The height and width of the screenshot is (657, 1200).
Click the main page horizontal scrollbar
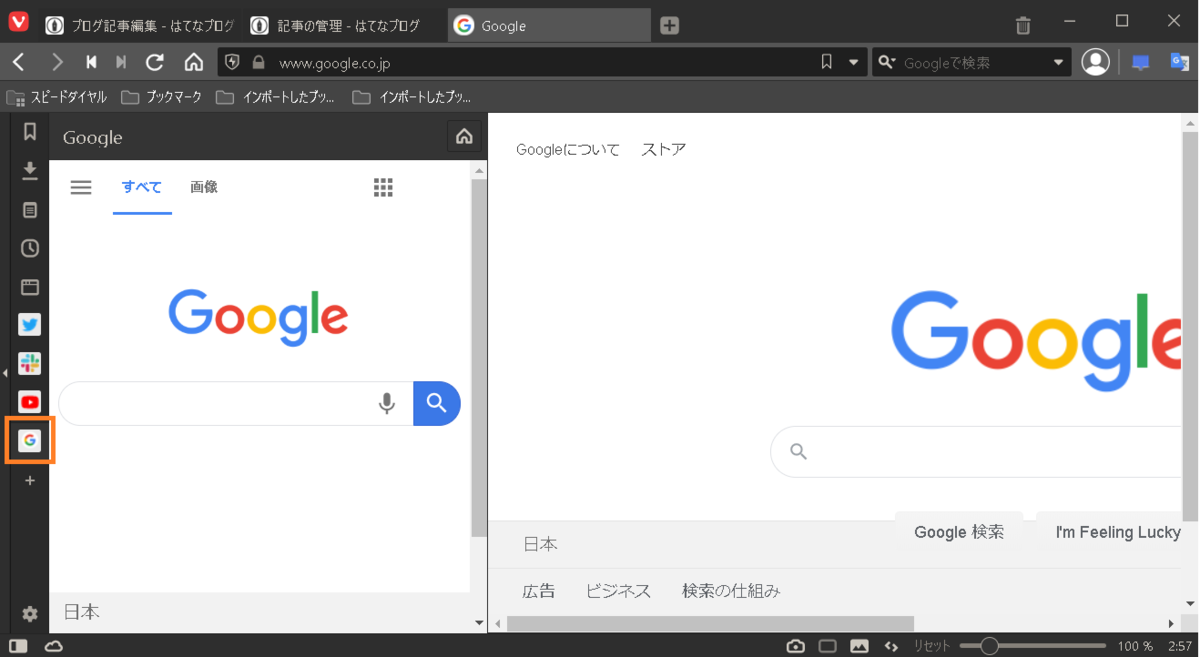coord(710,624)
